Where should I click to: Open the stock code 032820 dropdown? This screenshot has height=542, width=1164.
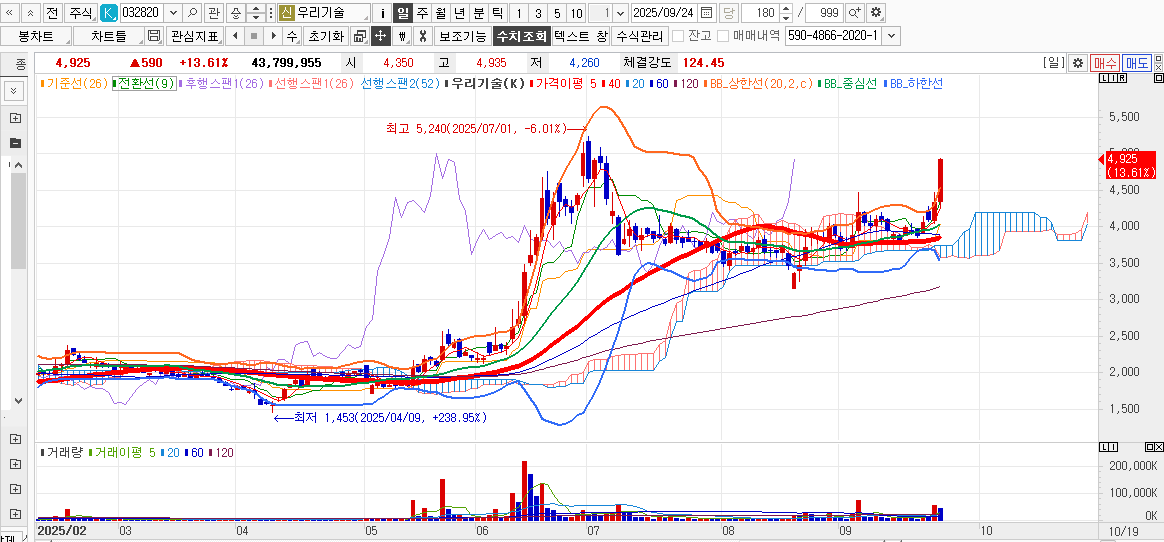pos(172,13)
